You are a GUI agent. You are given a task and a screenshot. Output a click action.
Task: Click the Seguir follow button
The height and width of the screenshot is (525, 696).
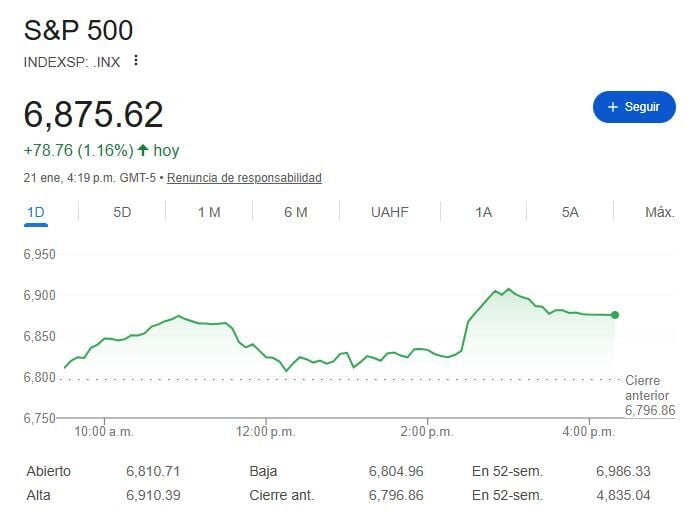coord(634,107)
